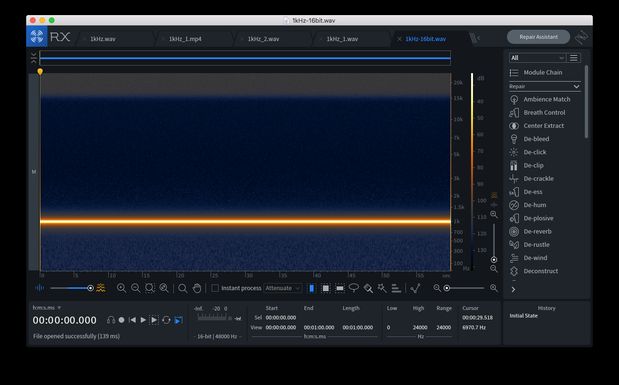Adjust the vertical frequency zoom slider
Viewport: 619px width, 385px height.
[493, 259]
